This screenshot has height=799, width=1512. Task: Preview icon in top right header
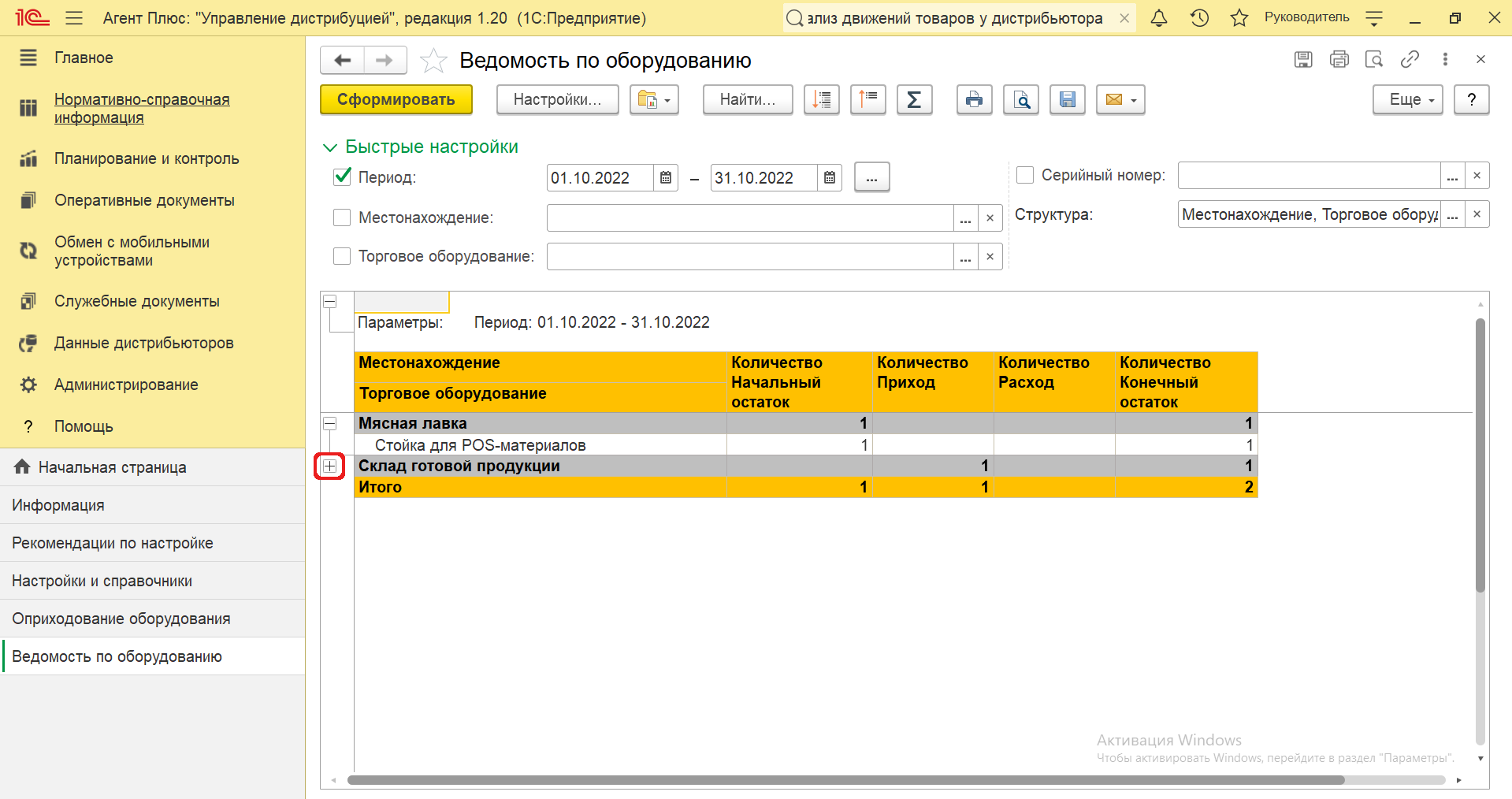1374,59
